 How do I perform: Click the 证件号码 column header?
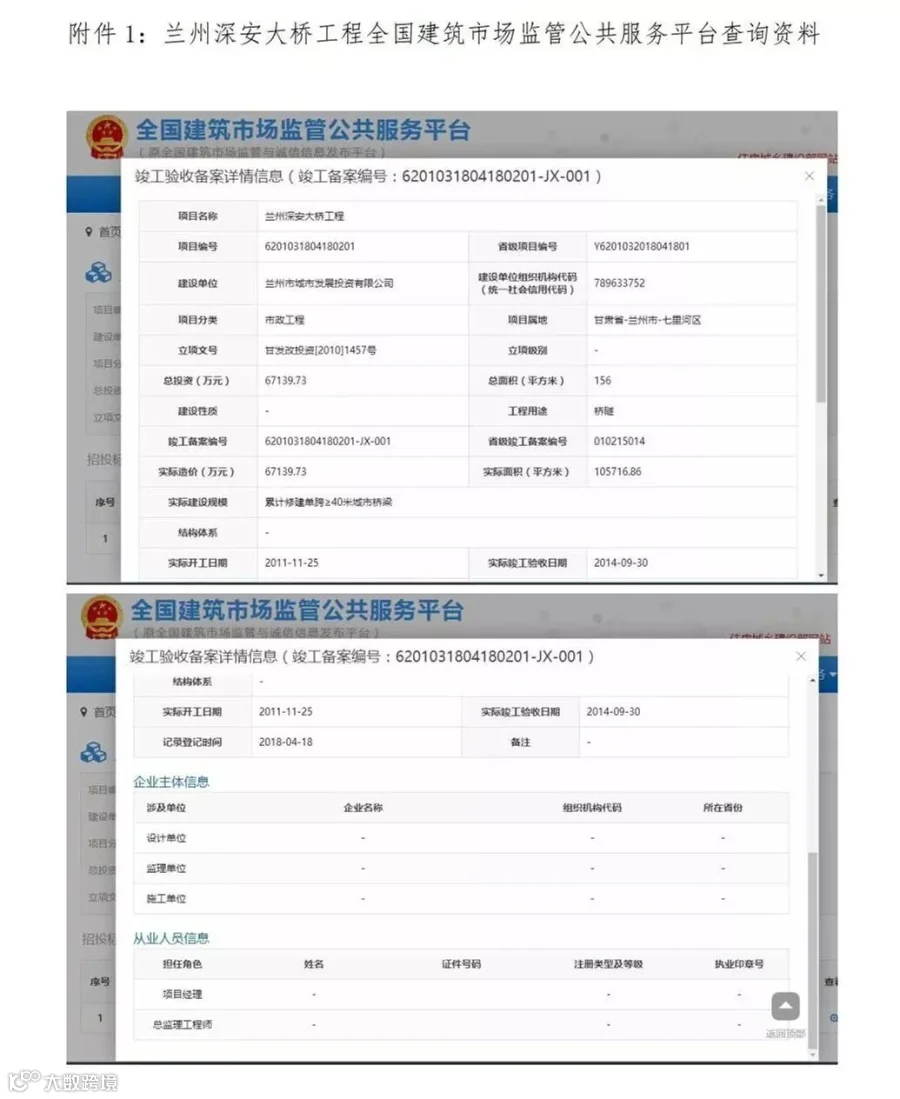click(x=461, y=964)
